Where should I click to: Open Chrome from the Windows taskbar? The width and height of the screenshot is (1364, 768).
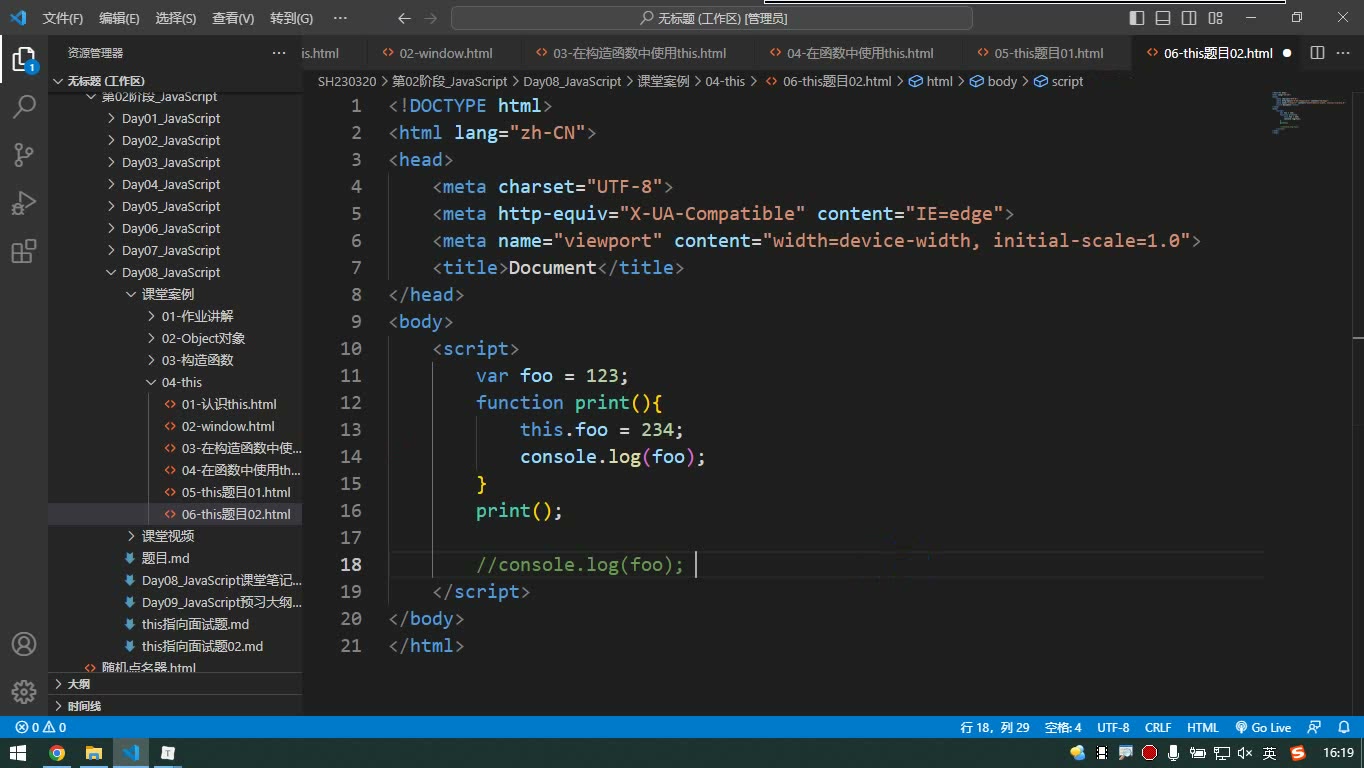57,753
